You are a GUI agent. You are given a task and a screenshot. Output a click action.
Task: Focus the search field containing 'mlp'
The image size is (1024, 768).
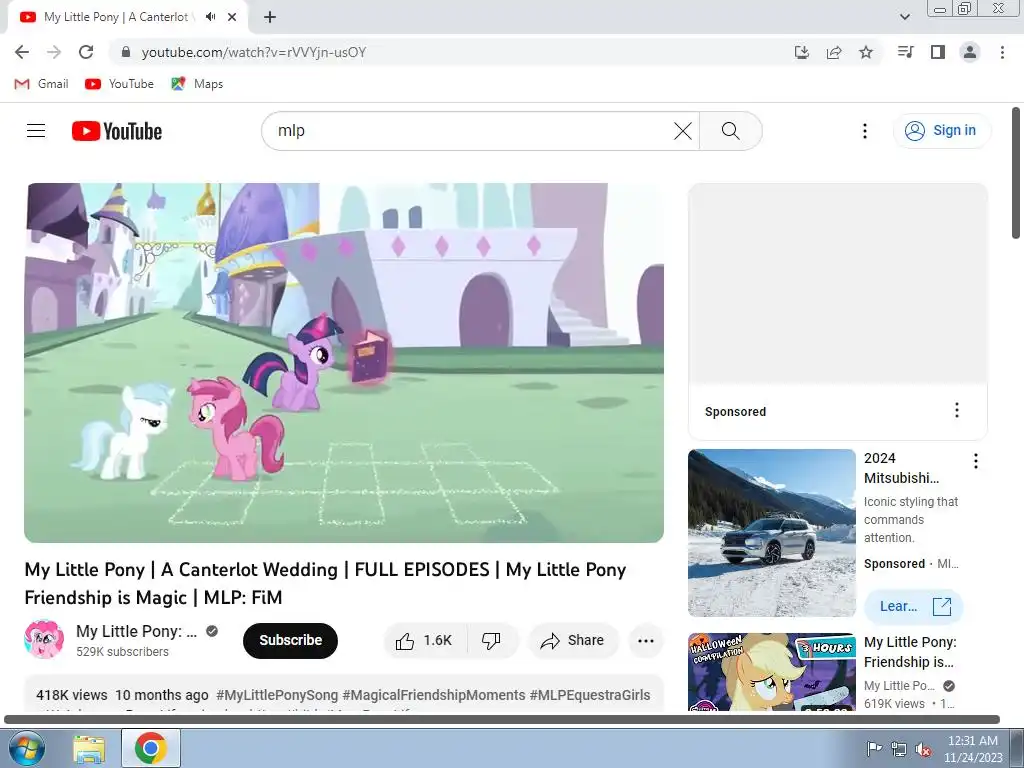click(x=480, y=131)
